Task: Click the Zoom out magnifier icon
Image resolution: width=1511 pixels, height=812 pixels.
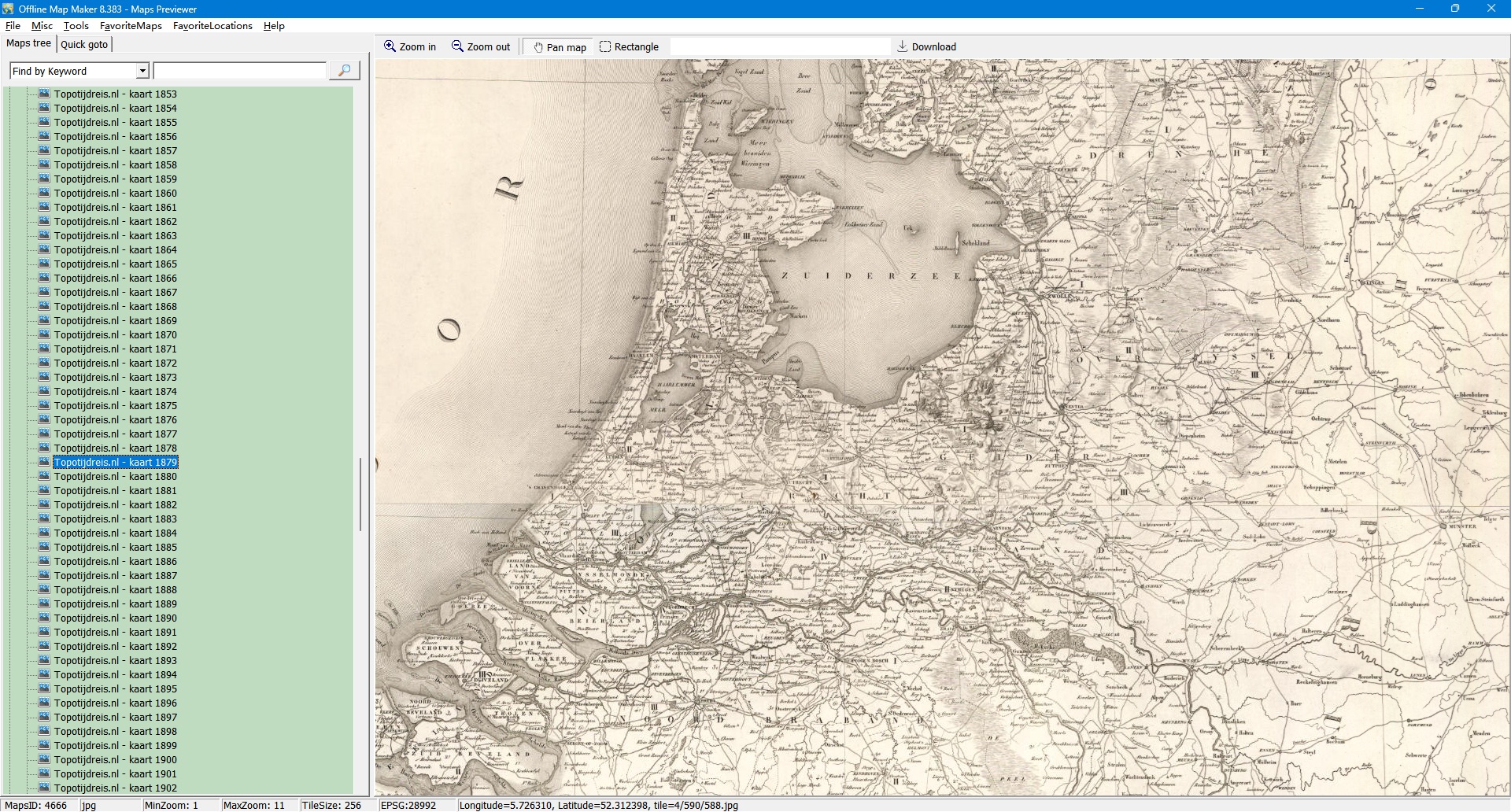Action: pyautogui.click(x=457, y=46)
